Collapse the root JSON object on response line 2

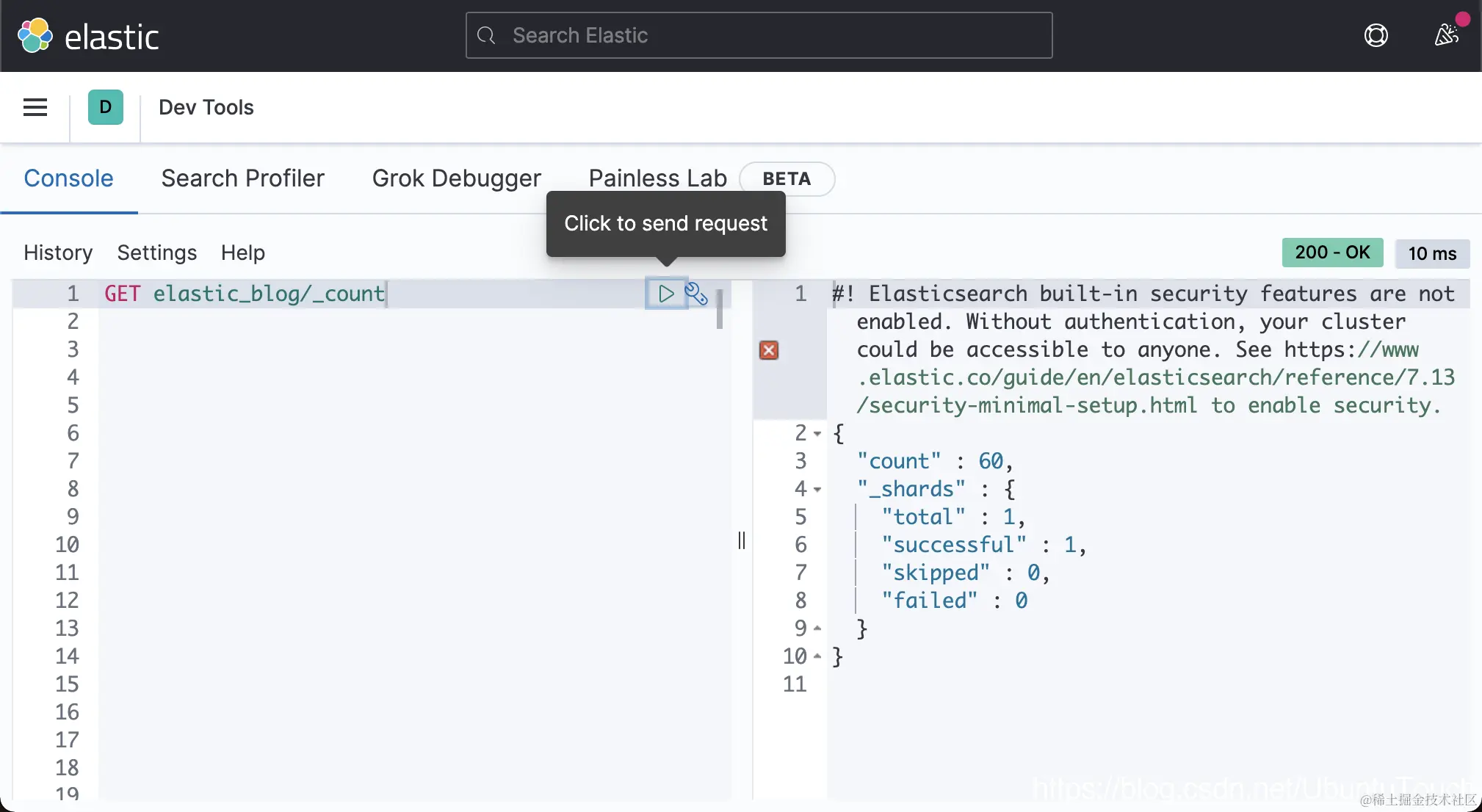[817, 433]
